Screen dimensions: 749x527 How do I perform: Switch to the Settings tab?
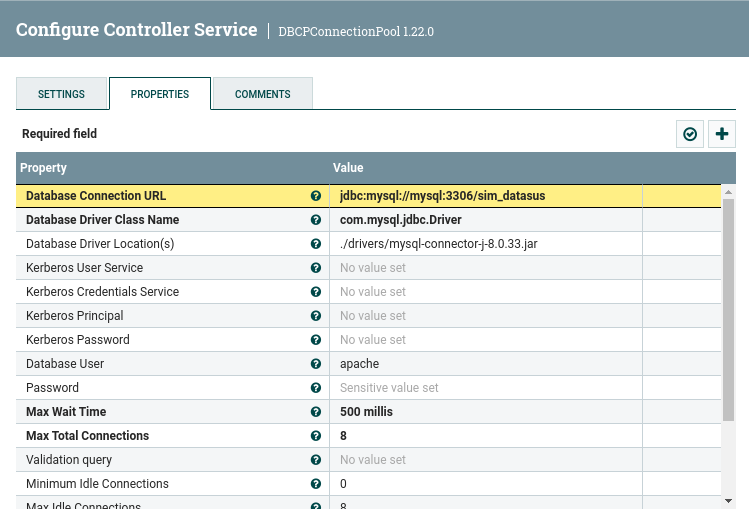[61, 94]
